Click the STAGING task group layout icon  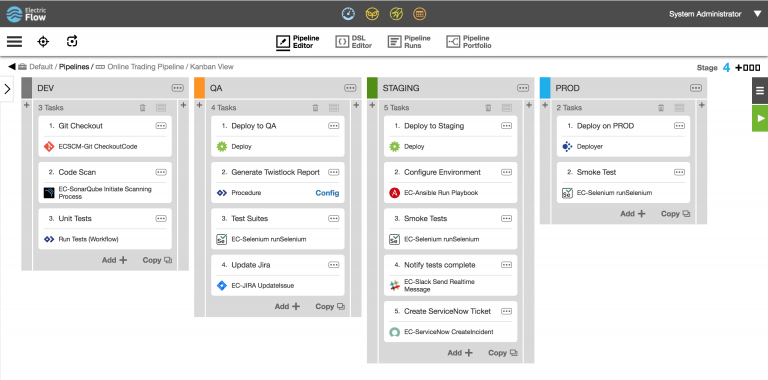click(507, 108)
